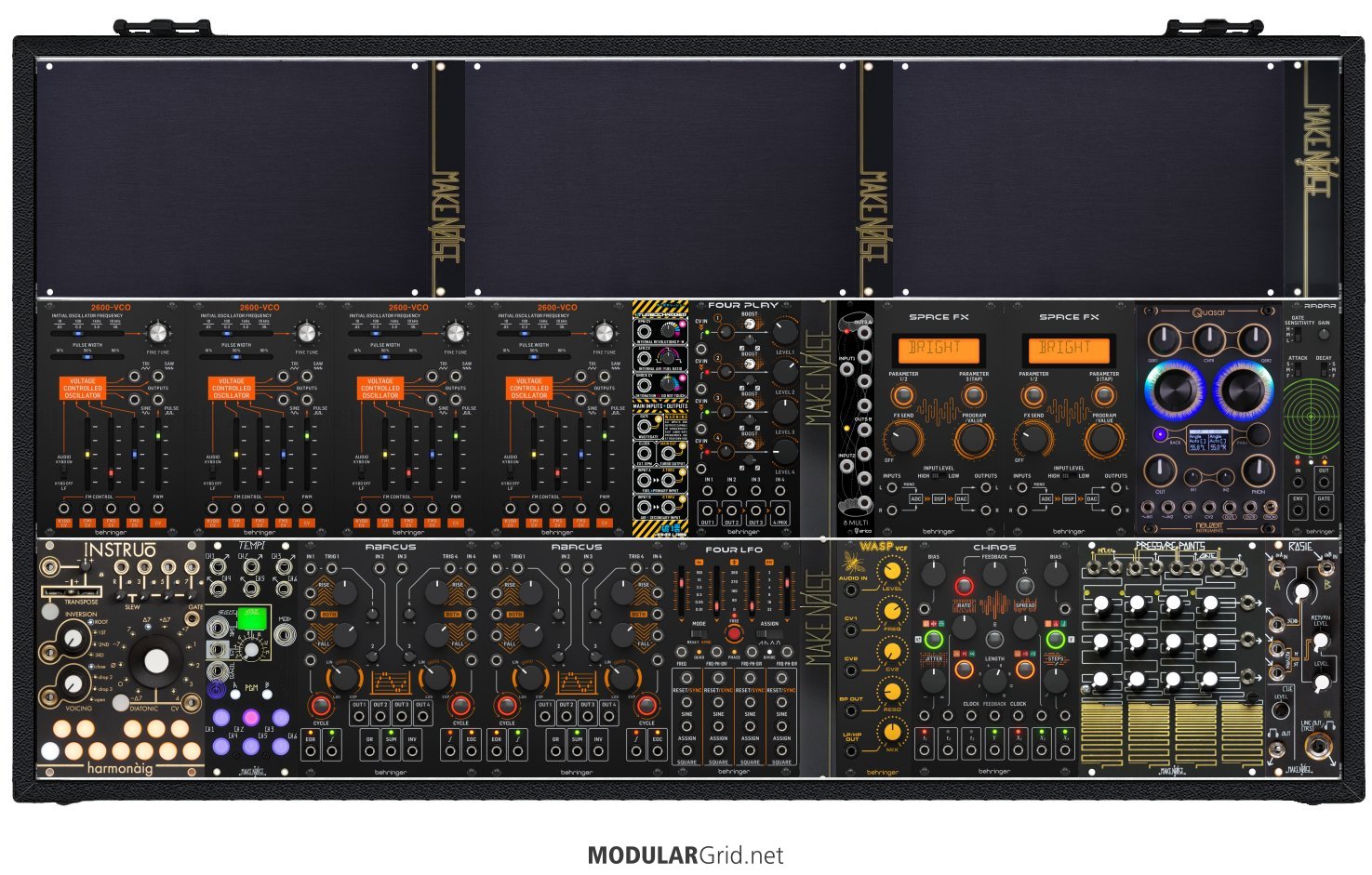Flip the Decay switch on Radar
The width and height of the screenshot is (1372, 875).
pyautogui.click(x=1324, y=370)
